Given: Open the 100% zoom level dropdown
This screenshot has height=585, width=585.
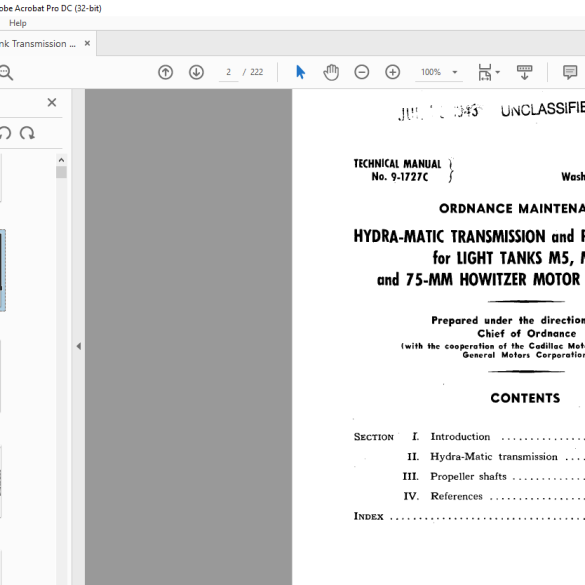Looking at the screenshot, I should [x=439, y=72].
